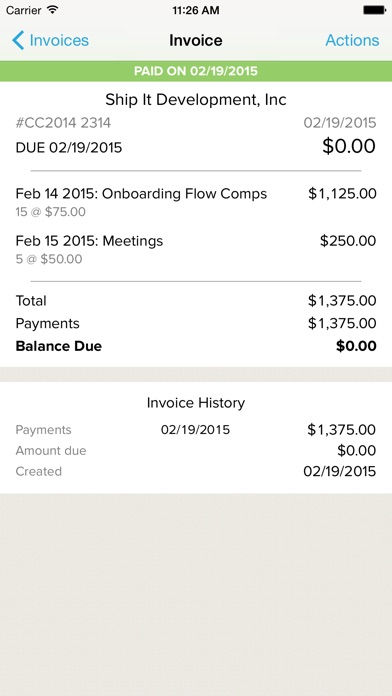Tap the battery icon in status bar

pos(374,10)
